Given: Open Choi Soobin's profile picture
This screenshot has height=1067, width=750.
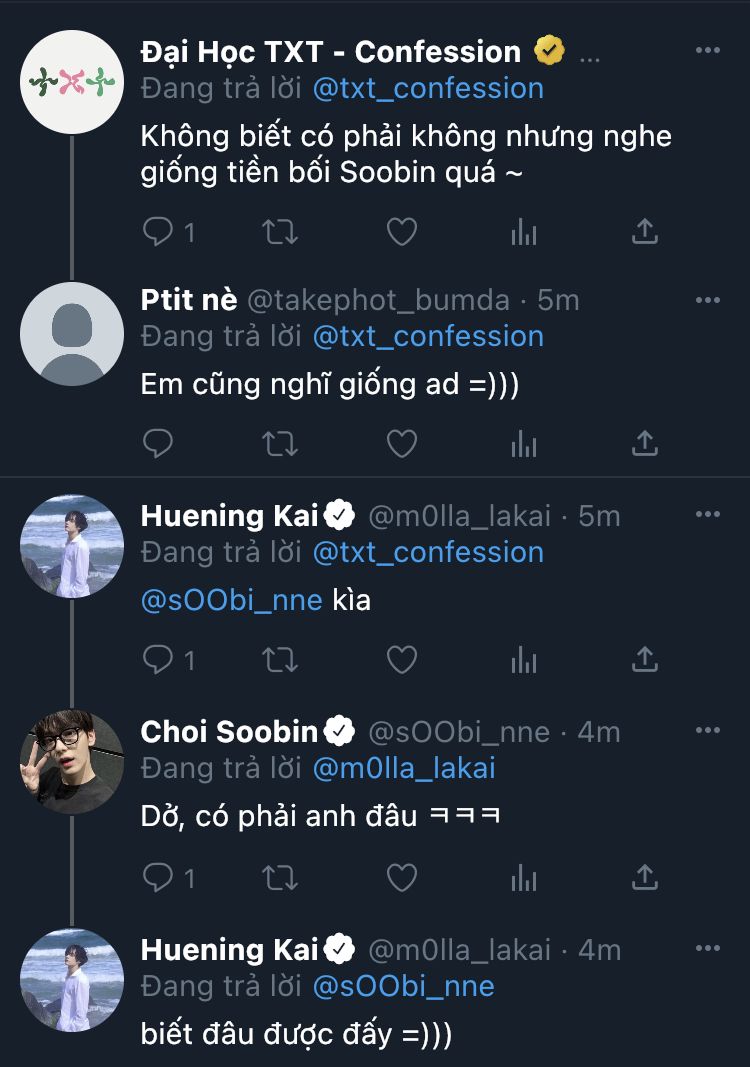Looking at the screenshot, I should point(72,761).
